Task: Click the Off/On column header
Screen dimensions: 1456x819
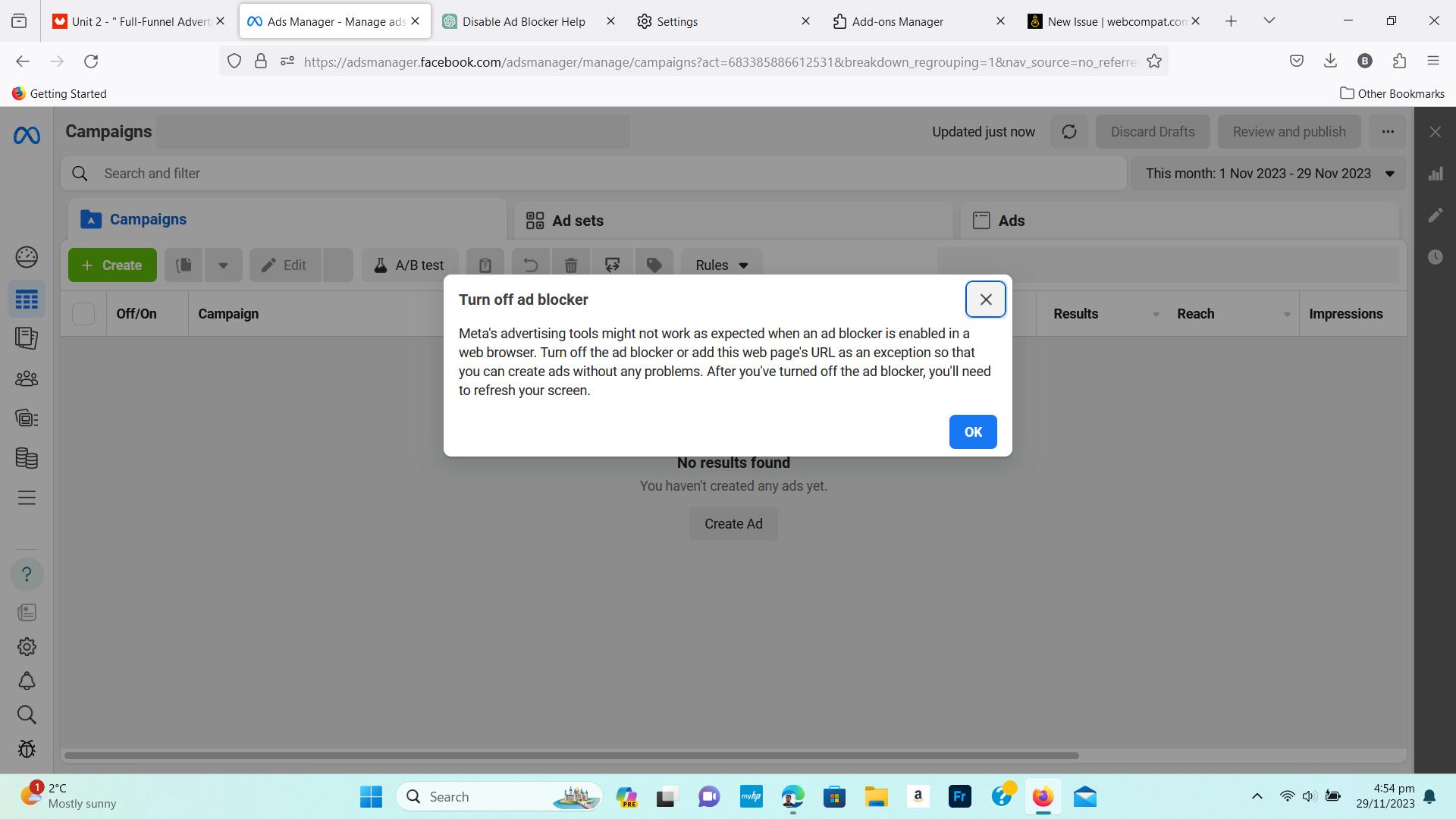Action: pyautogui.click(x=136, y=314)
